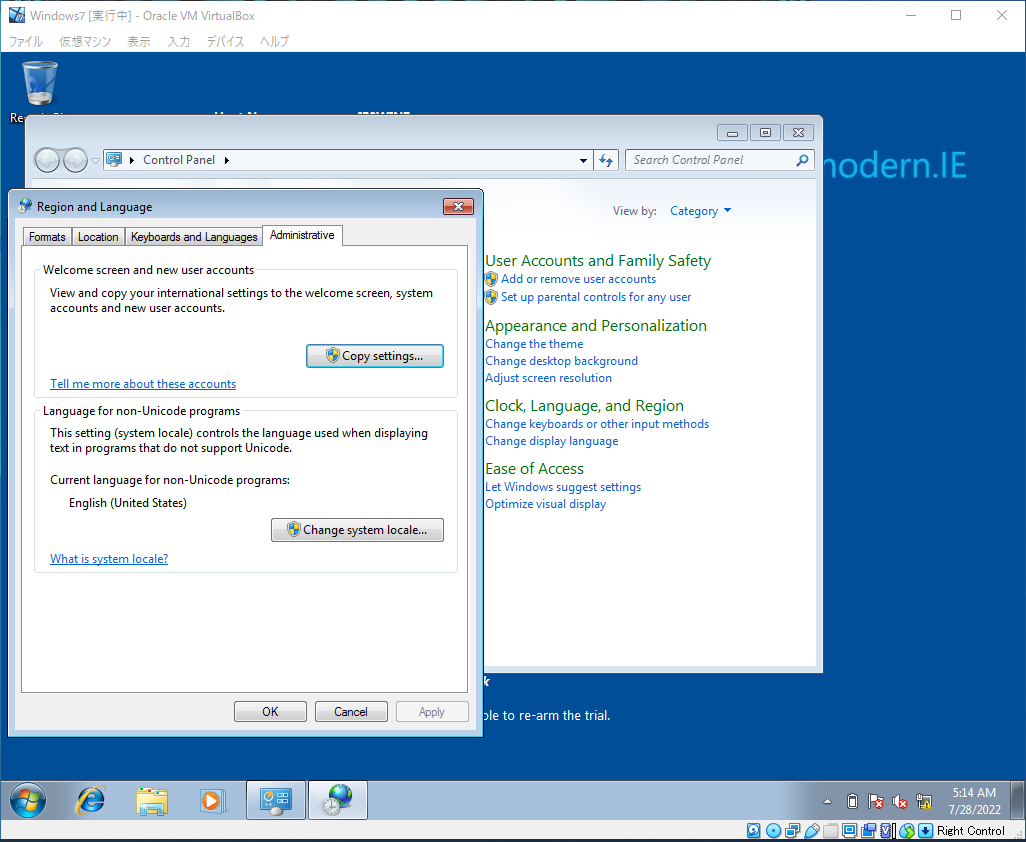1026x842 pixels.
Task: Click VirtualBox hard disk activity icon
Action: tap(754, 831)
